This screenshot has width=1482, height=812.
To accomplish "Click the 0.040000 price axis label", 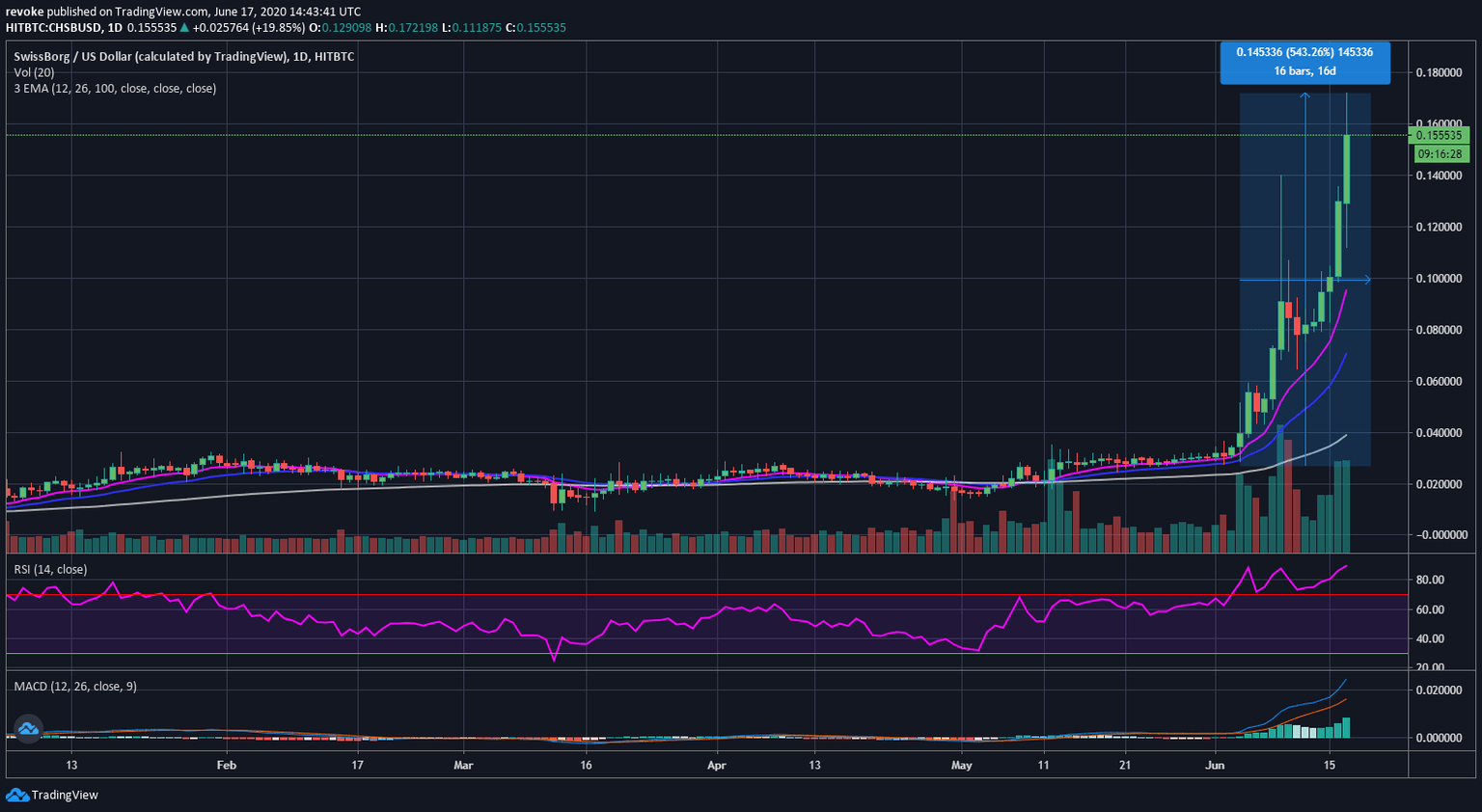I will [1439, 433].
